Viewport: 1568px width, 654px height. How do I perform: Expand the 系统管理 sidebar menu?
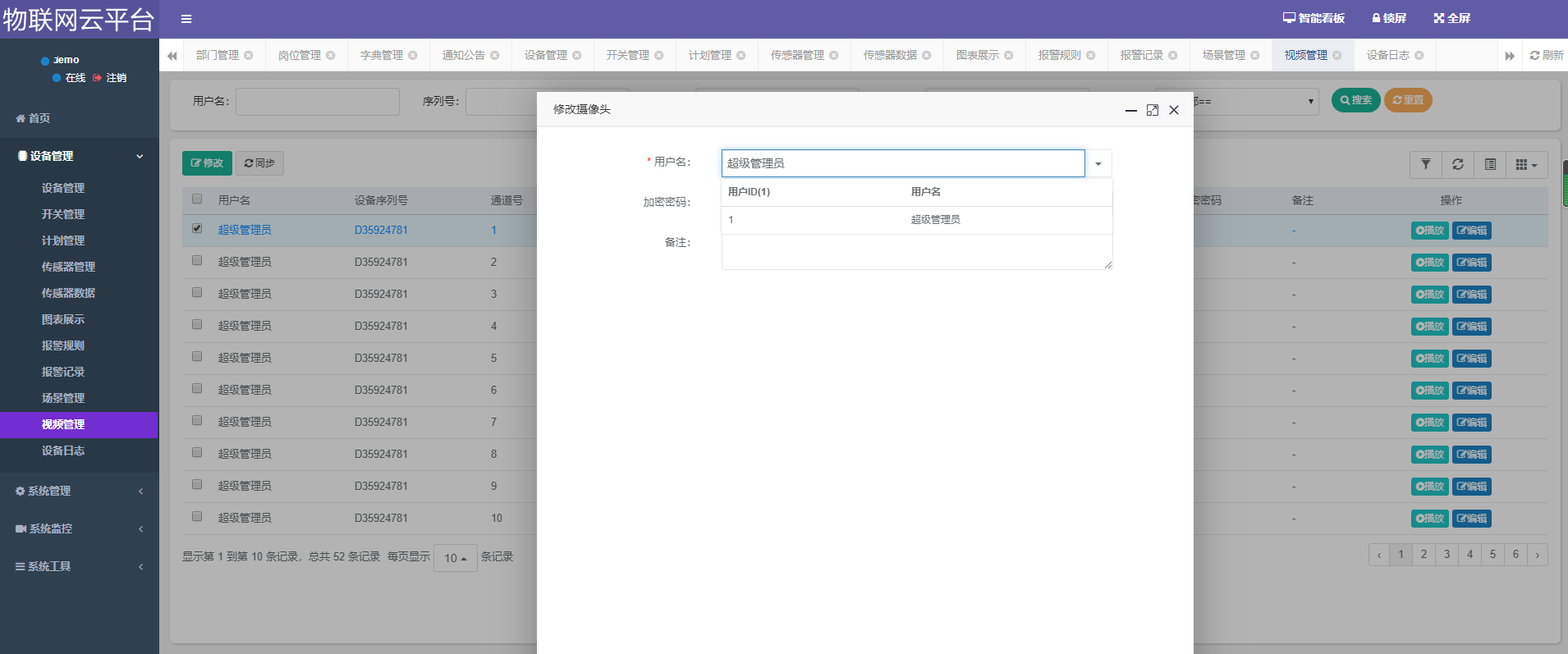[79, 491]
